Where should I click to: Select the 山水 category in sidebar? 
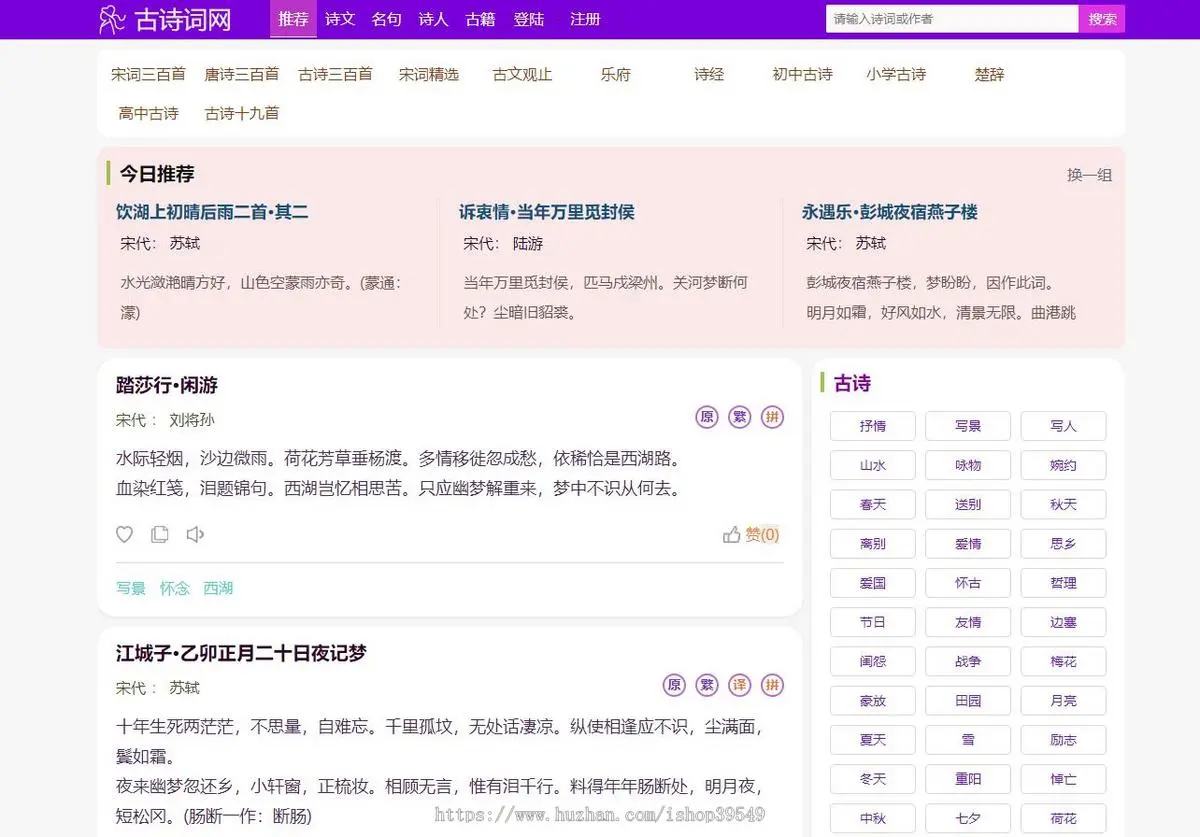[873, 465]
